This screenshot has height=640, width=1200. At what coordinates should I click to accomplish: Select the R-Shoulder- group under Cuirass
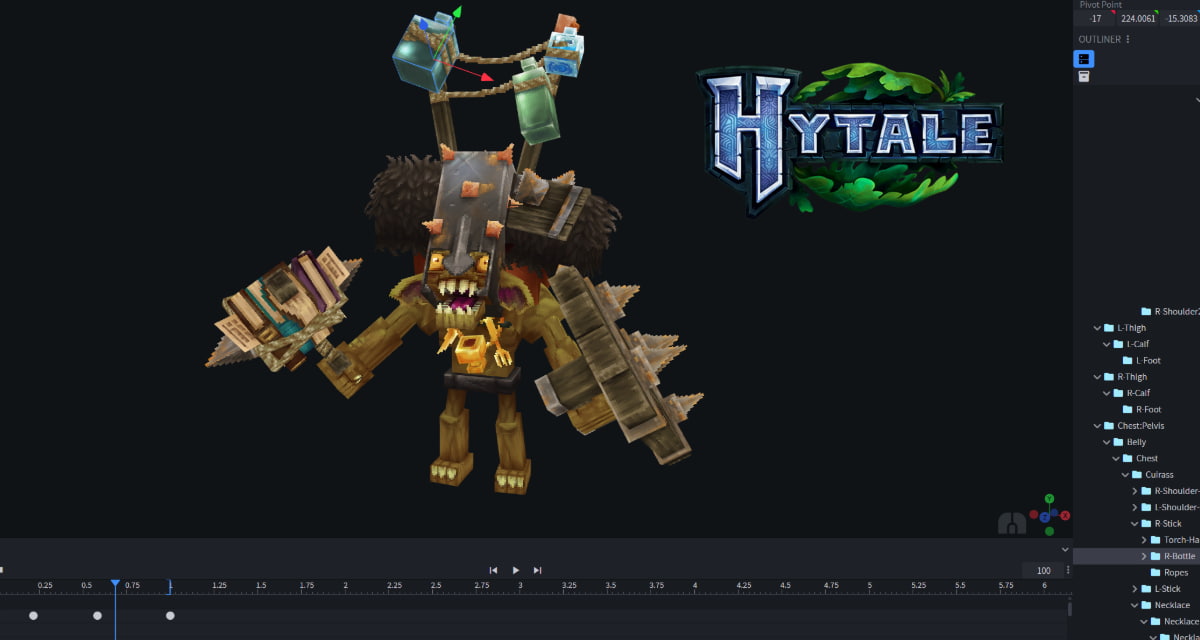pyautogui.click(x=1177, y=491)
